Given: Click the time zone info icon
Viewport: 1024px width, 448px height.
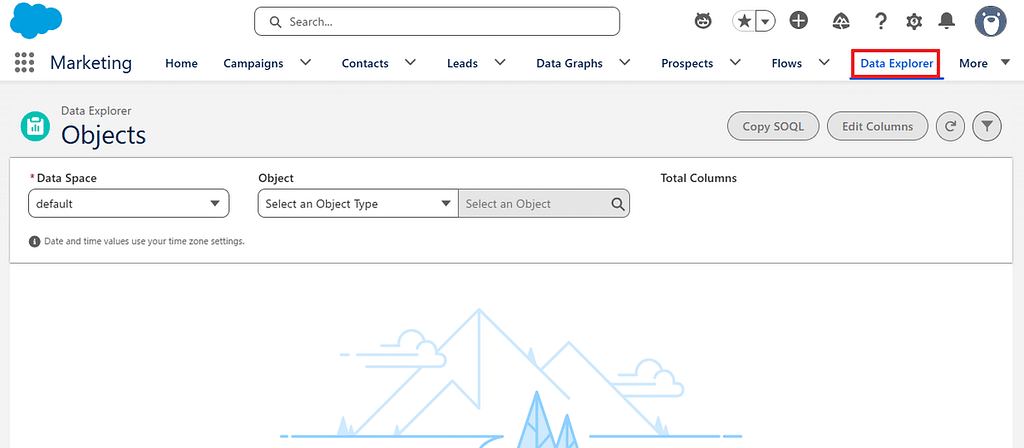Looking at the screenshot, I should tap(35, 242).
